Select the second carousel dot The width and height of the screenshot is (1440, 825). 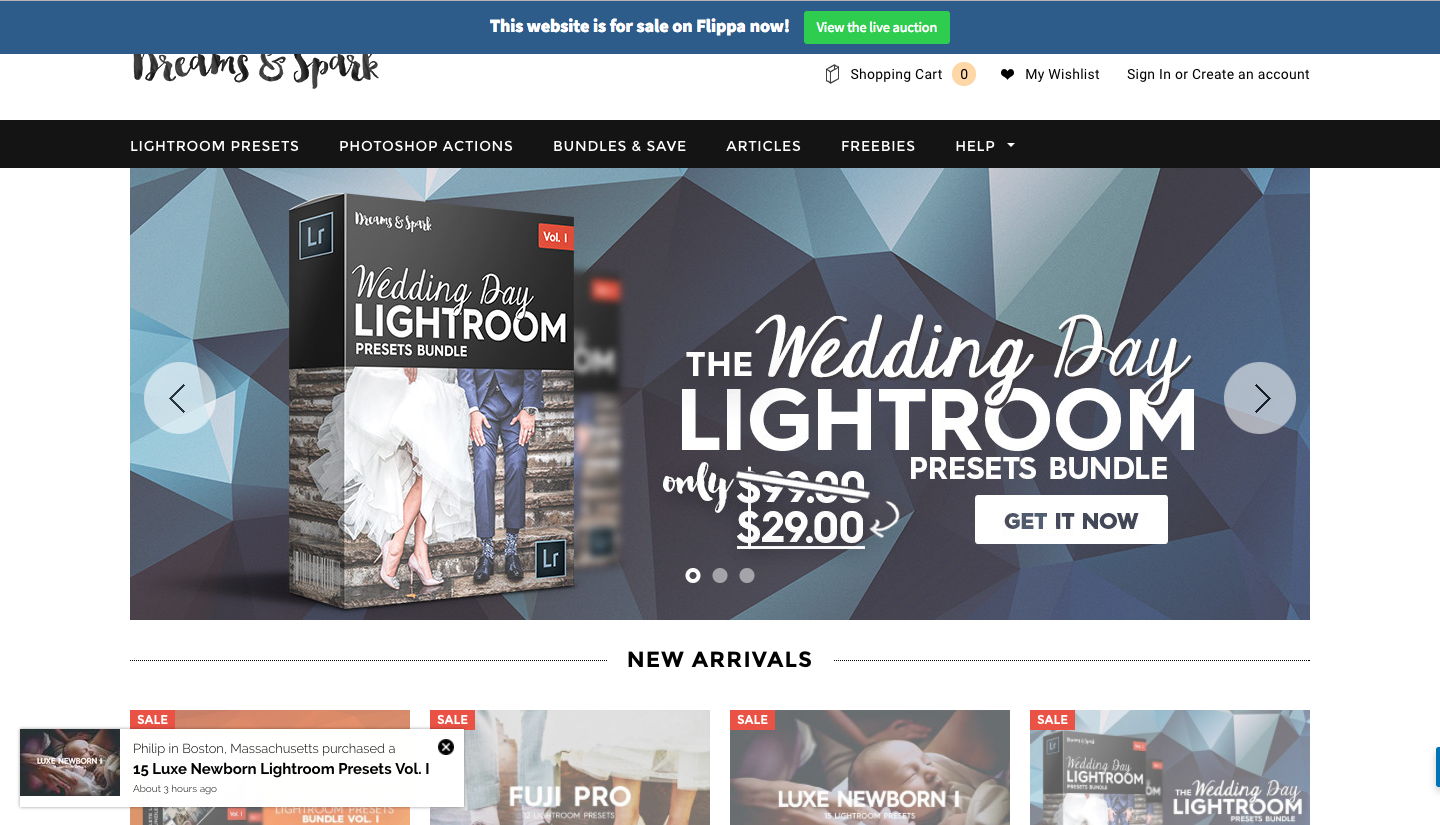coord(720,575)
